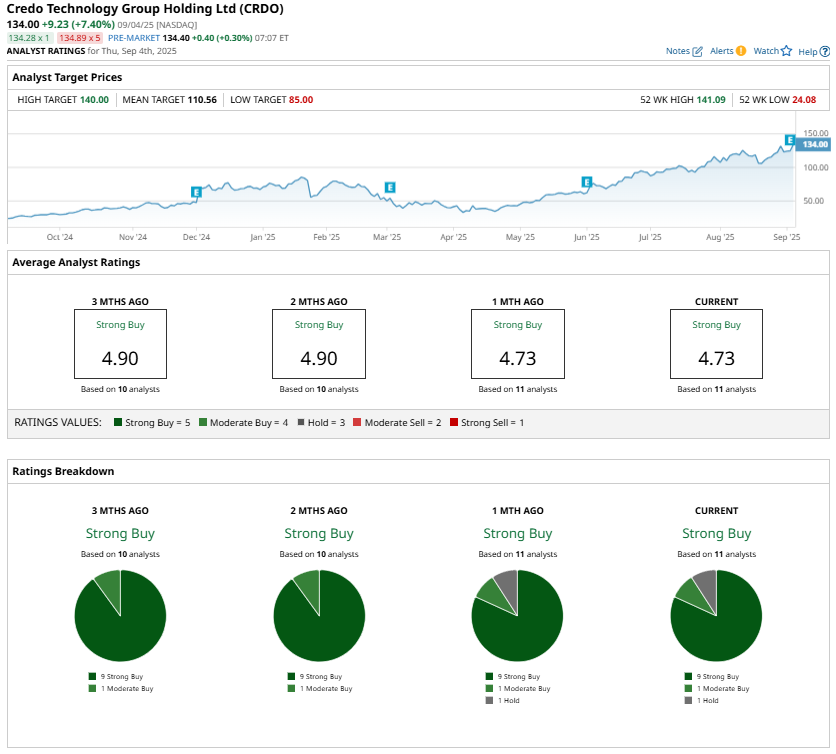The width and height of the screenshot is (836, 754).
Task: Click the LOW TARGET 85.00 value
Action: pyautogui.click(x=301, y=100)
